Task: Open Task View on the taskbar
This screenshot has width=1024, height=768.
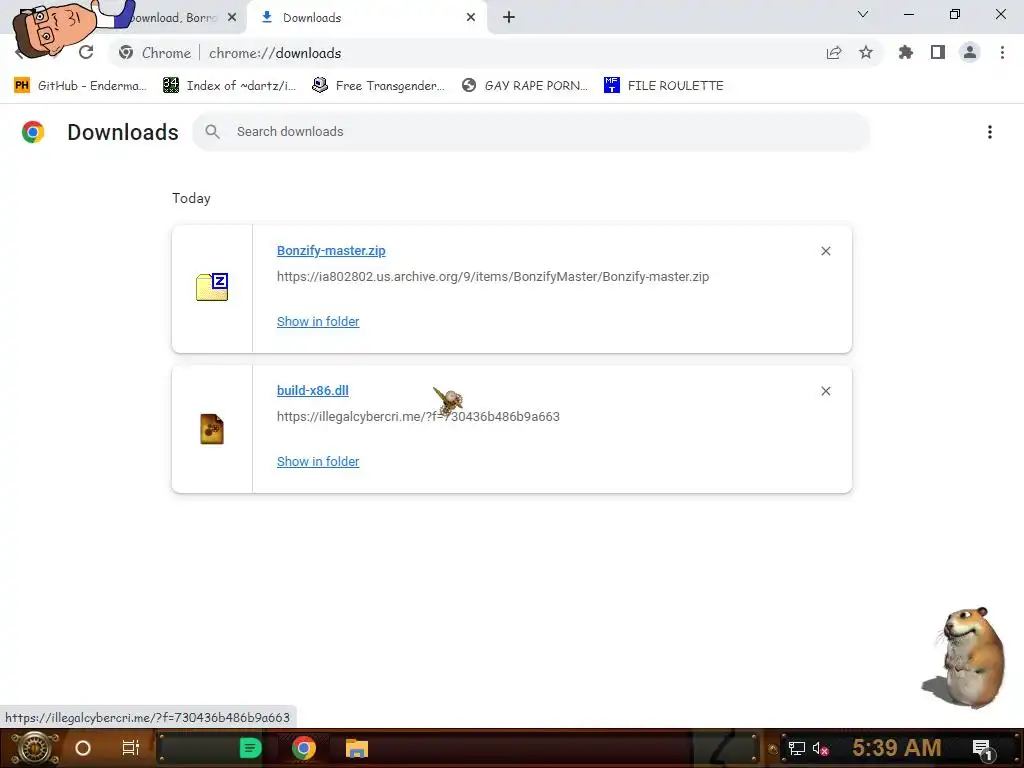Action: tap(131, 748)
